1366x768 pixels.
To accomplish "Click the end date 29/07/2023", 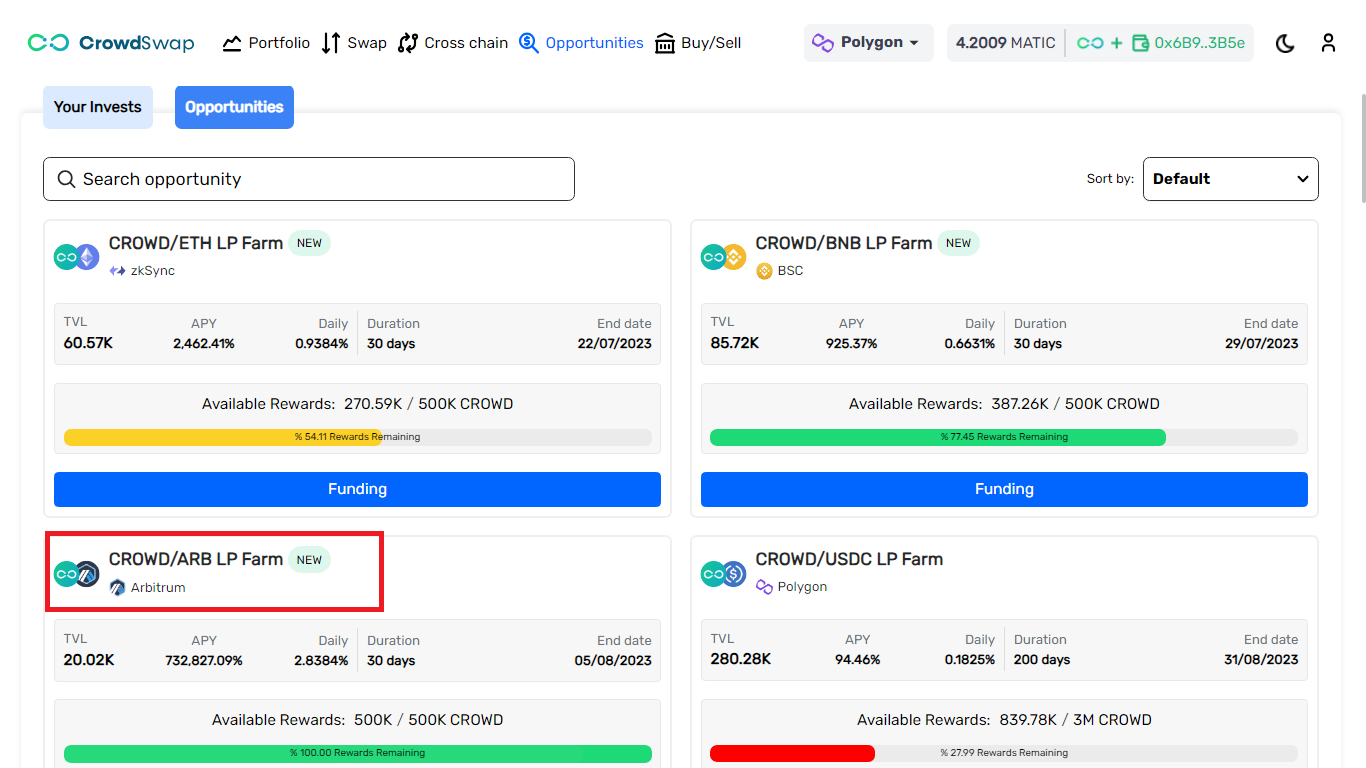I will (x=1261, y=344).
